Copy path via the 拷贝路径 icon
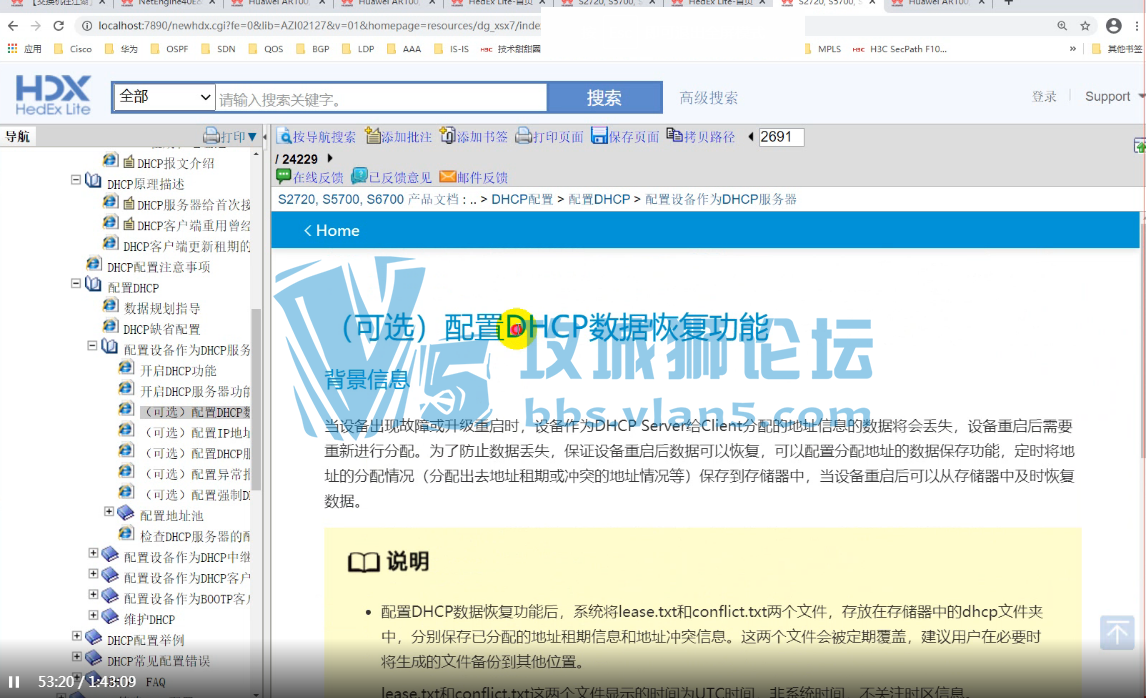Screen dimensions: 1146x698 675,136
